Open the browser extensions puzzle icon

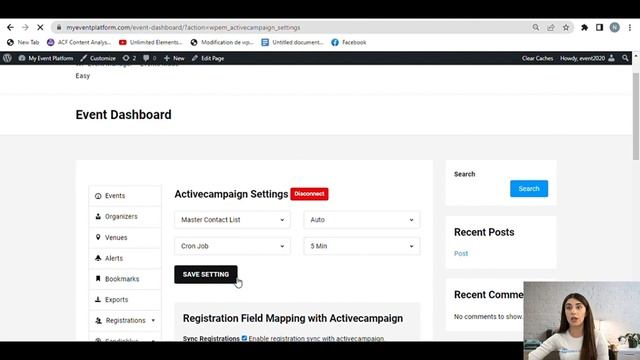tap(584, 27)
